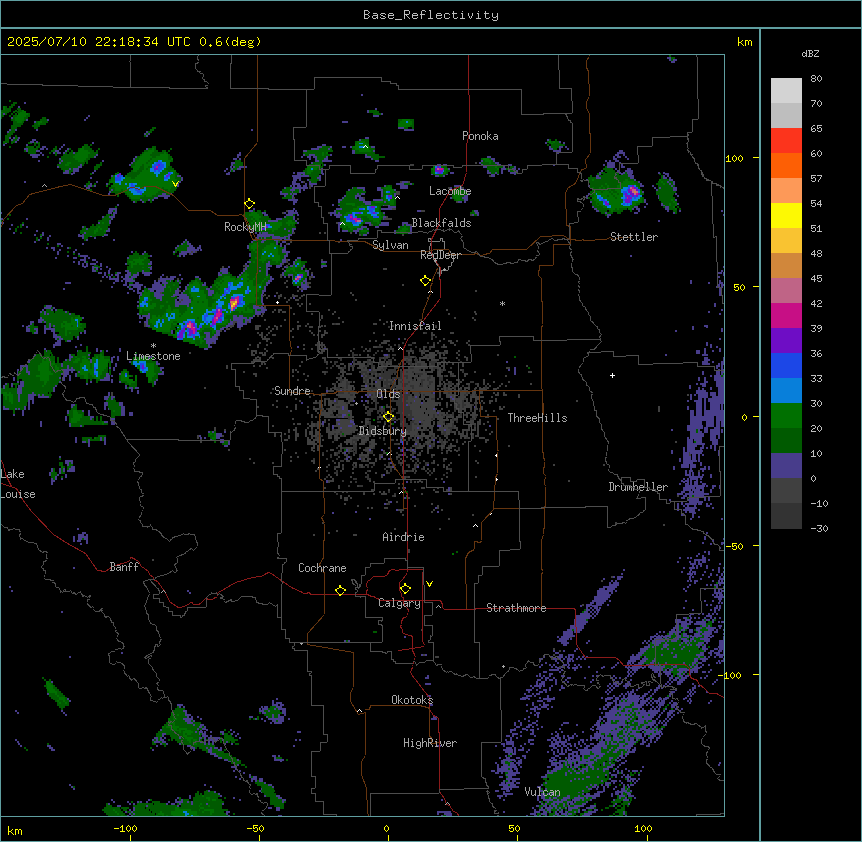Select the yellow diamond marker between Olds and Didsbury
862x842 pixels.
[388, 417]
